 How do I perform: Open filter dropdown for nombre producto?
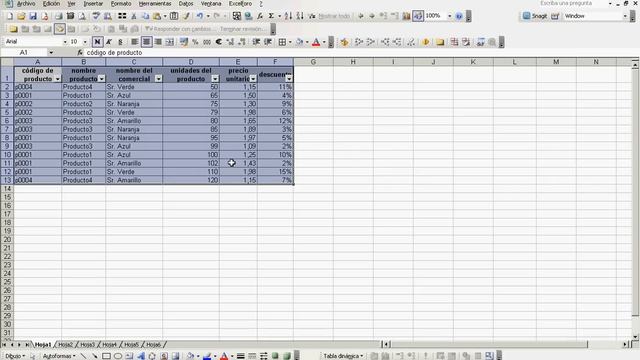[102, 79]
